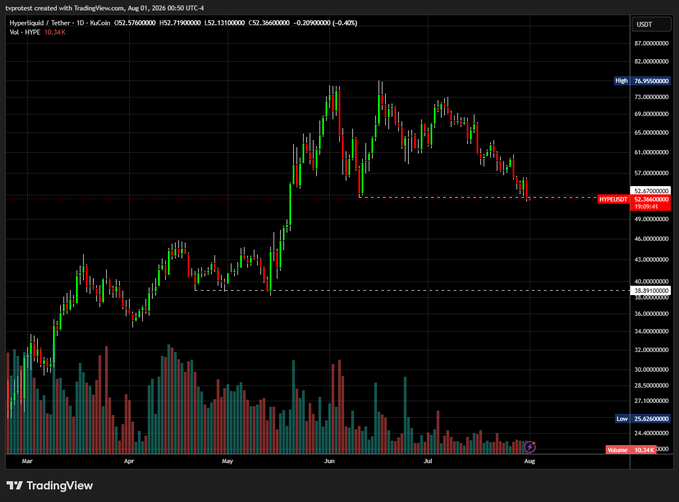Viewport: 679px width, 502px height.
Task: Click the 30.00 price scale value
Action: pyautogui.click(x=651, y=369)
